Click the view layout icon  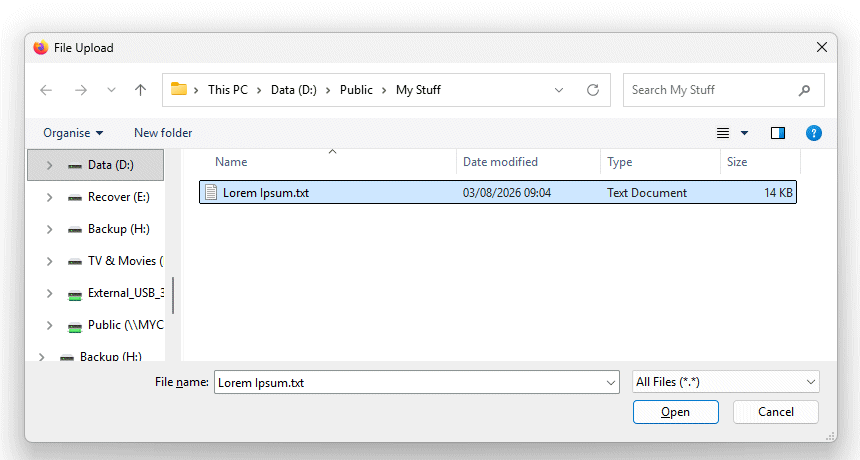click(723, 133)
